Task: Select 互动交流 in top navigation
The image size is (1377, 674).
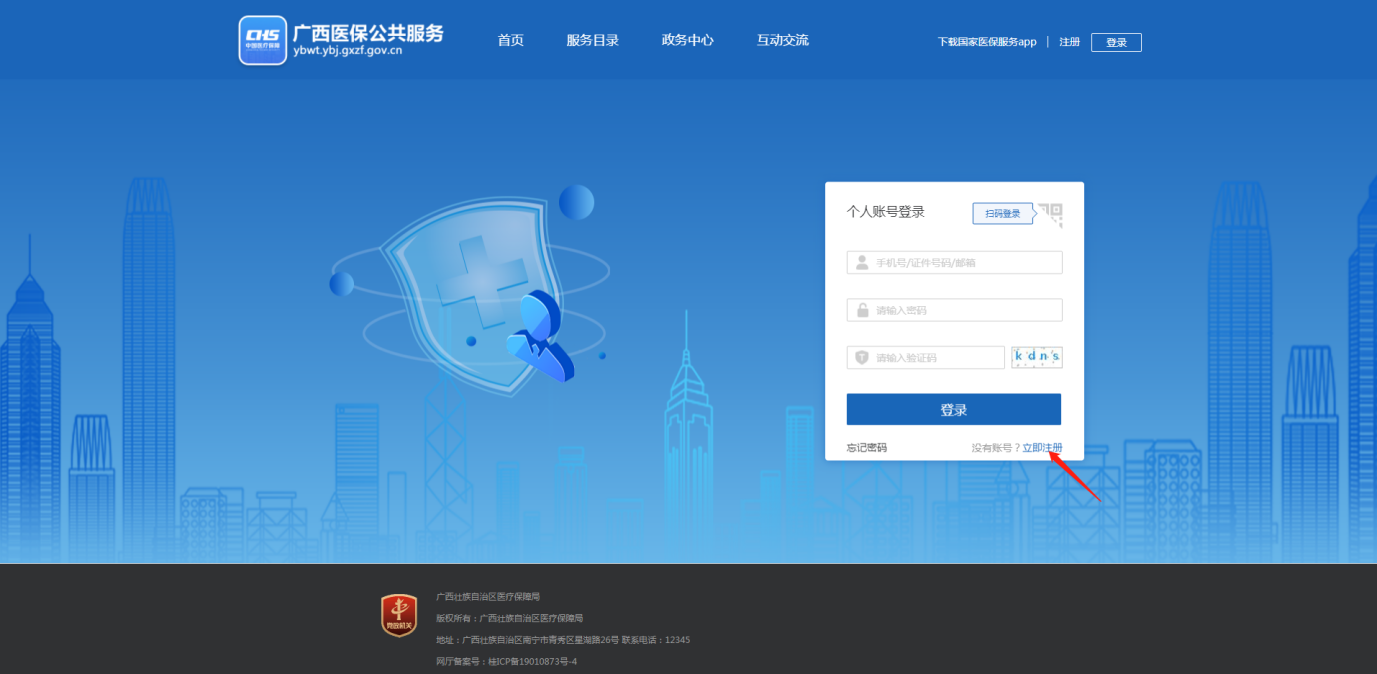Action: [x=782, y=41]
